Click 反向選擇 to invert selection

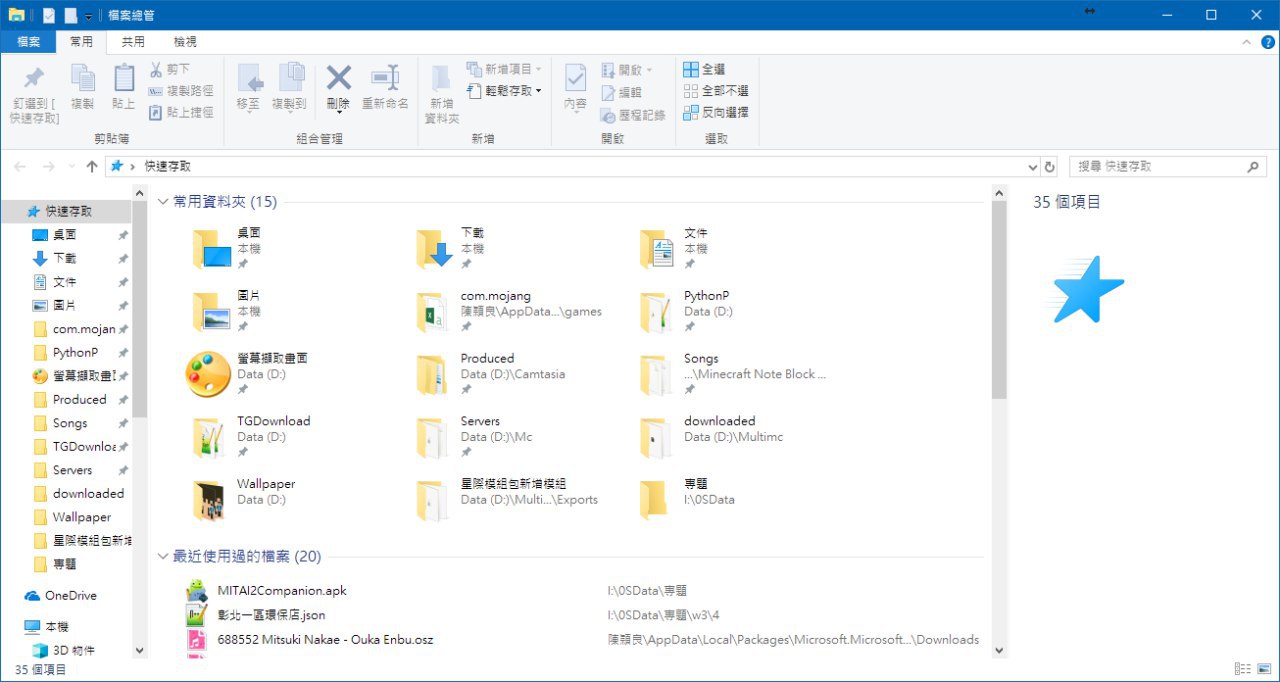715,113
